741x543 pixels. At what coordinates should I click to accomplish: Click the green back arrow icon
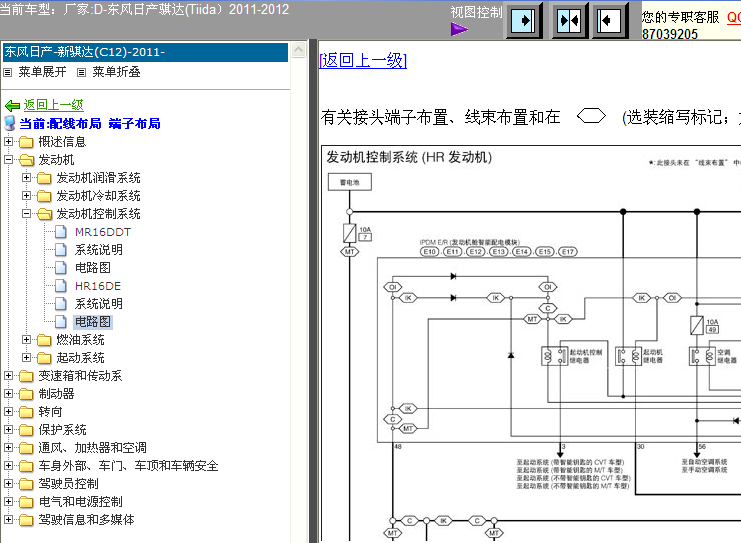[x=12, y=105]
